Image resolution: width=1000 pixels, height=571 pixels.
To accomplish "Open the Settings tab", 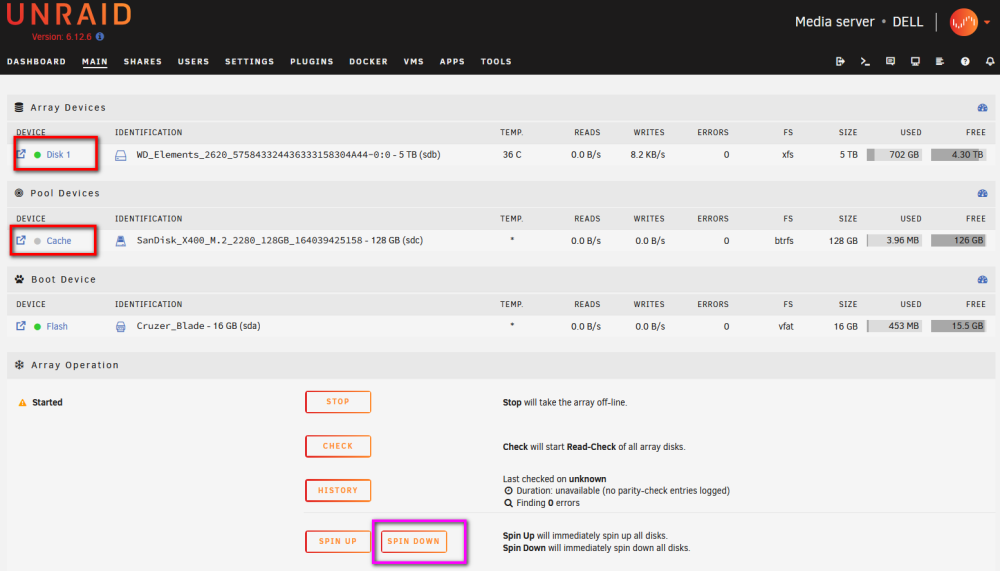I will coord(249,62).
